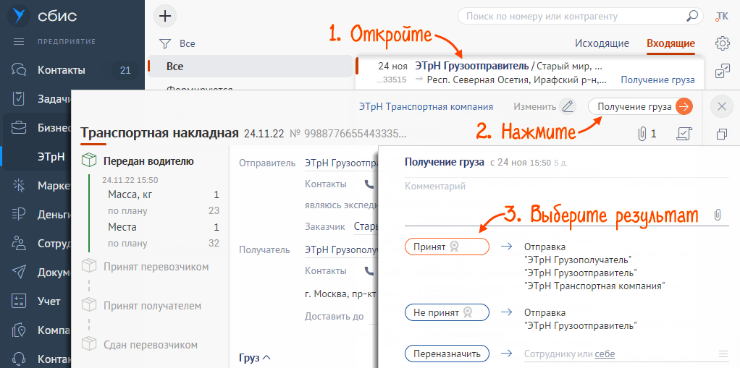This screenshot has height=368, width=740.
Task: Click the checklist panel icon below gear
Action: [722, 71]
